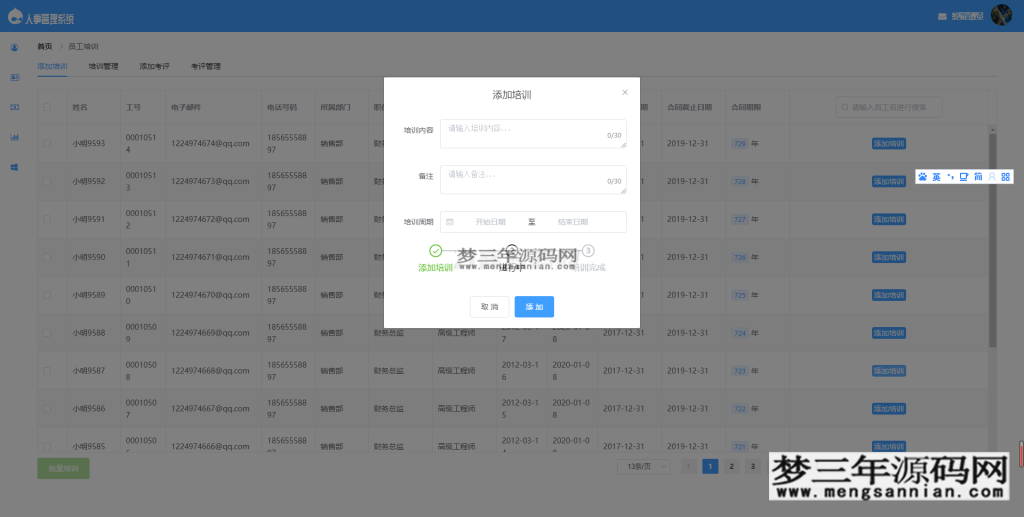Switch to the 培训管理 tab
The image size is (1024, 517).
(103, 67)
